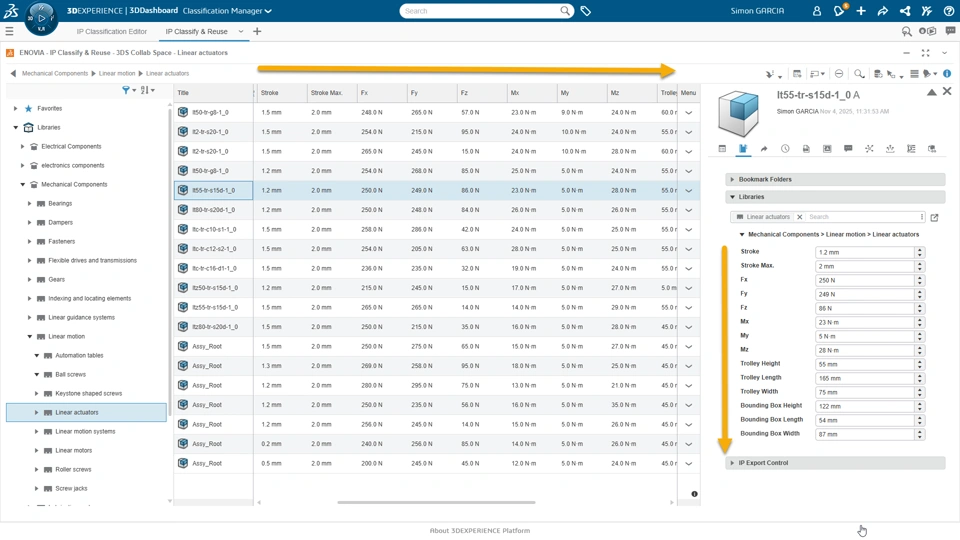Click the circled-minus Remove icon in toolbar
The height and width of the screenshot is (540, 960).
[839, 73]
